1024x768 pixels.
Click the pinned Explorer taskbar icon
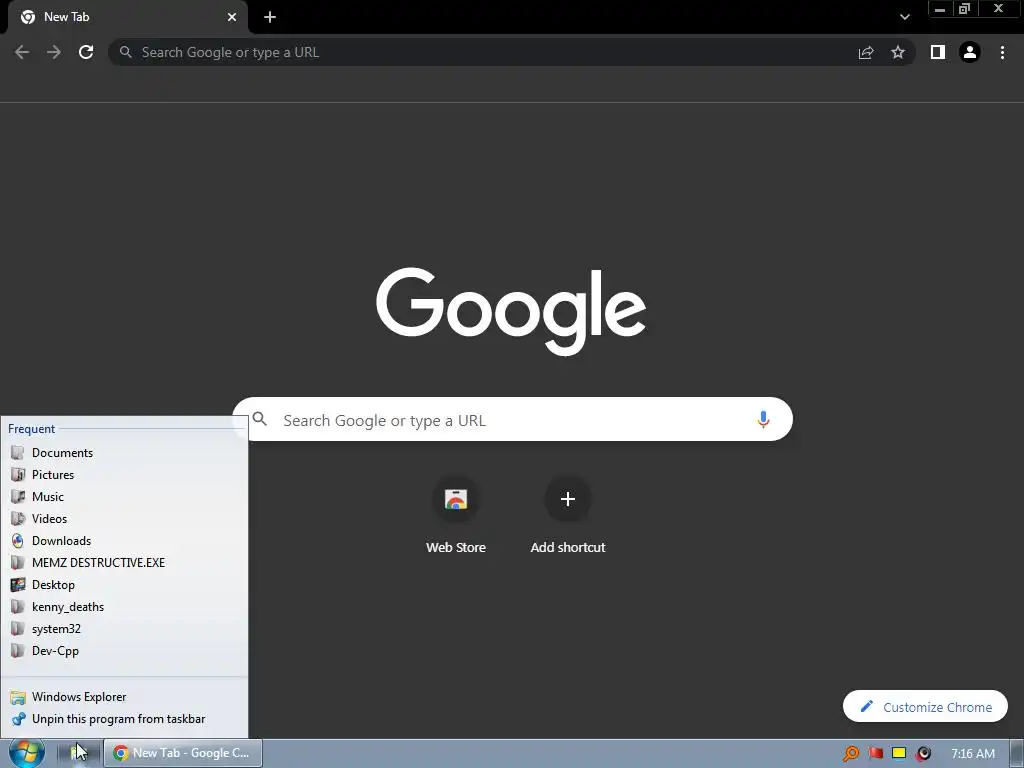tap(78, 753)
